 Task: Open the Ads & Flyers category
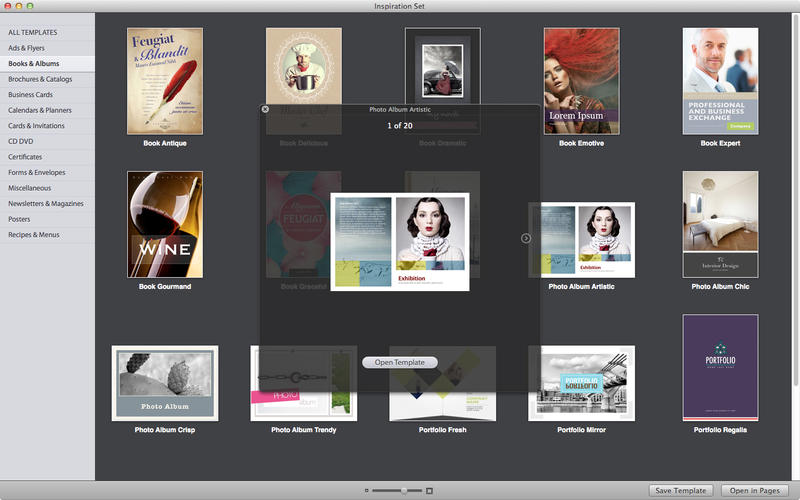pyautogui.click(x=29, y=48)
